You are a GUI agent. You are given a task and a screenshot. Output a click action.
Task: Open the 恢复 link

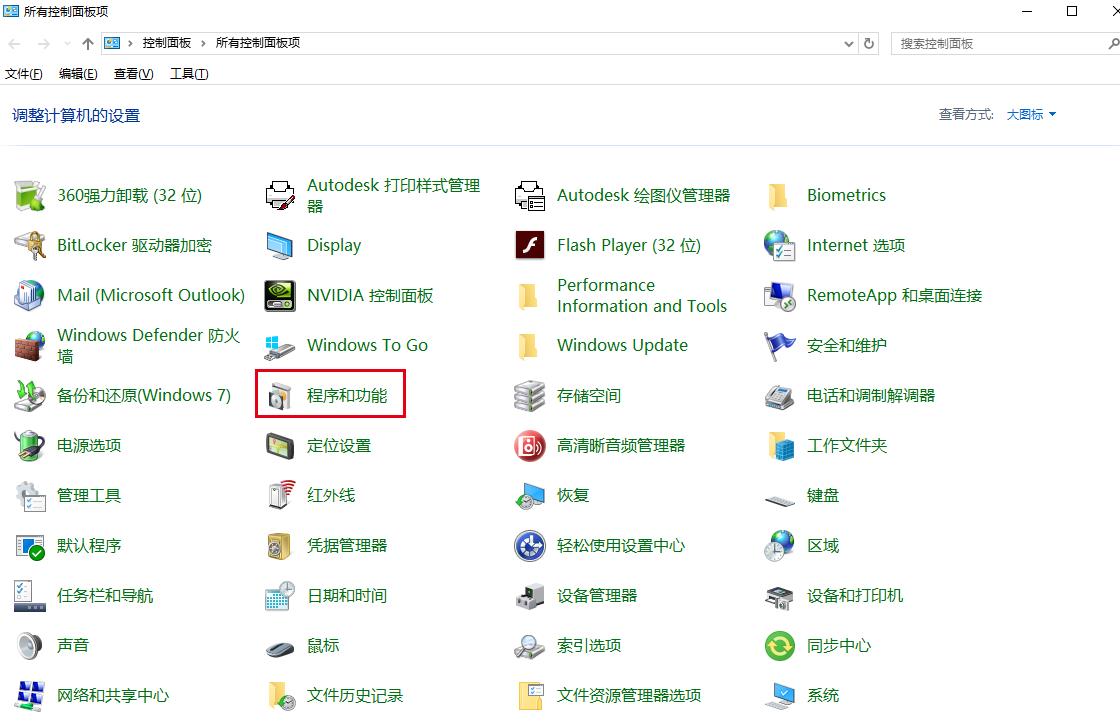pos(573,495)
